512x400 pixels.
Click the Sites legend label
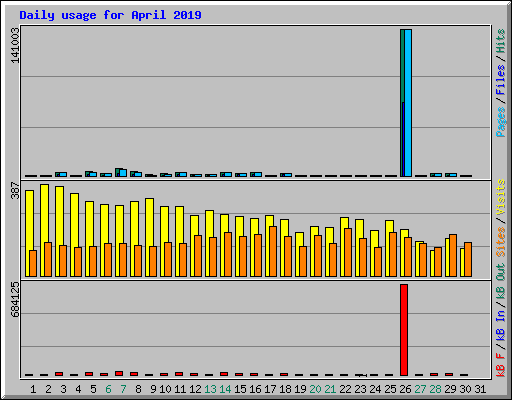[x=500, y=242]
